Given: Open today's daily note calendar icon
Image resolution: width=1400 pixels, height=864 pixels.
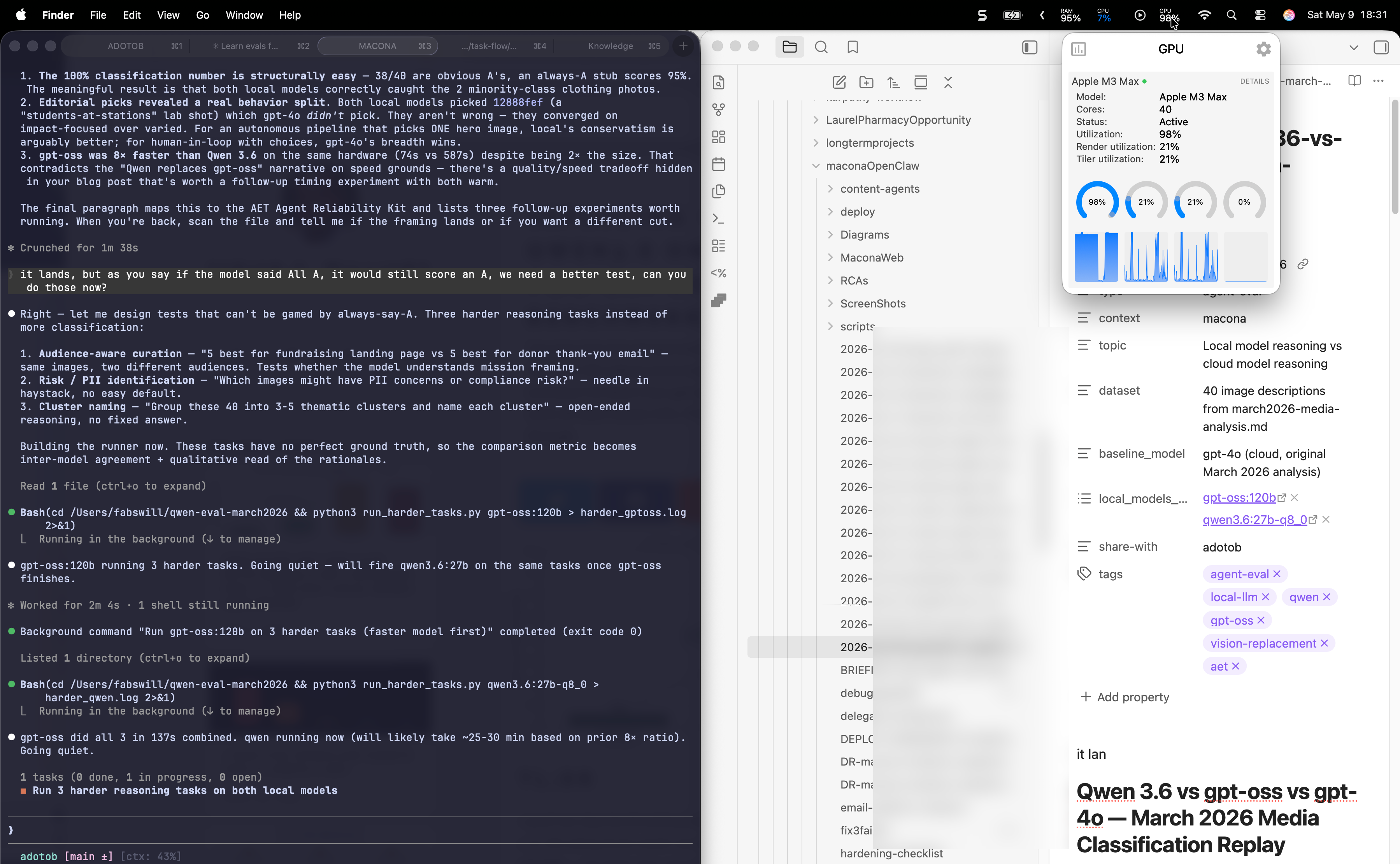Looking at the screenshot, I should click(x=719, y=164).
